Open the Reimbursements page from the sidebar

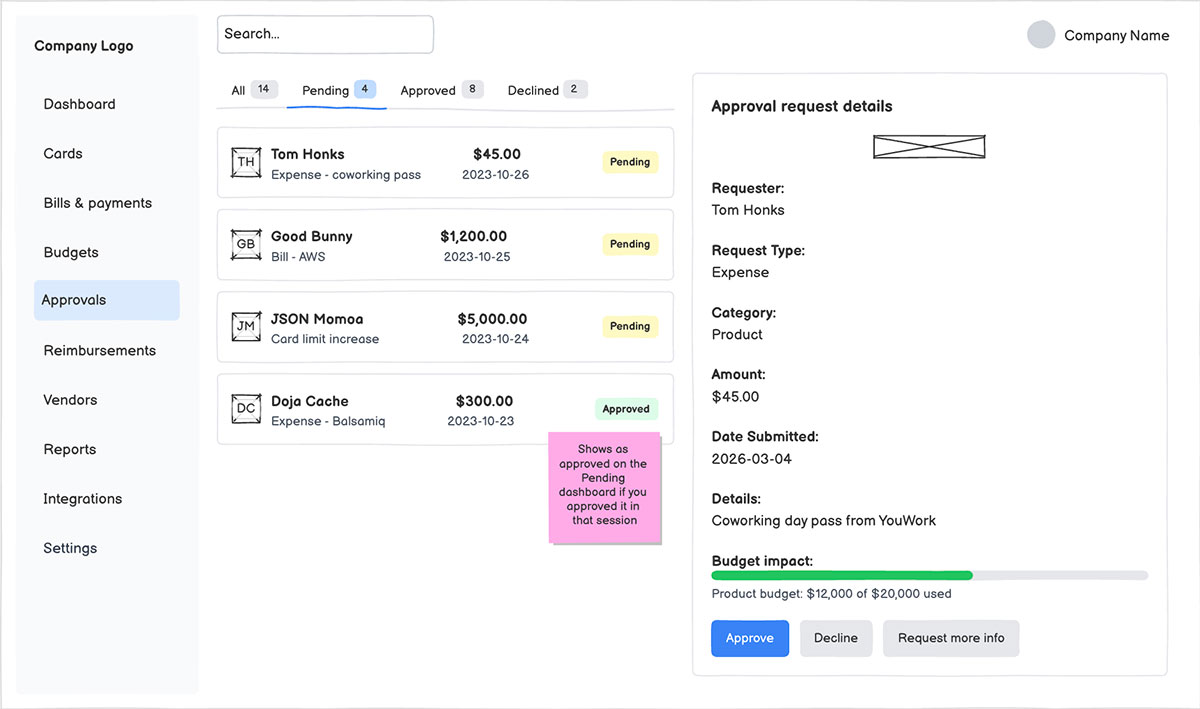(x=99, y=350)
